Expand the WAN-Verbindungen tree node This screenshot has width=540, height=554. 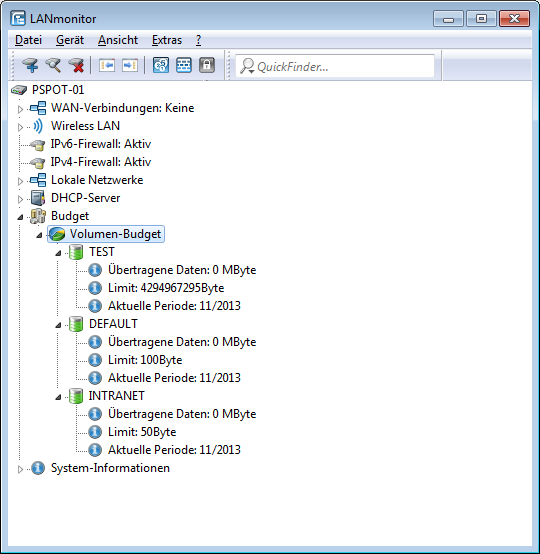tap(20, 109)
